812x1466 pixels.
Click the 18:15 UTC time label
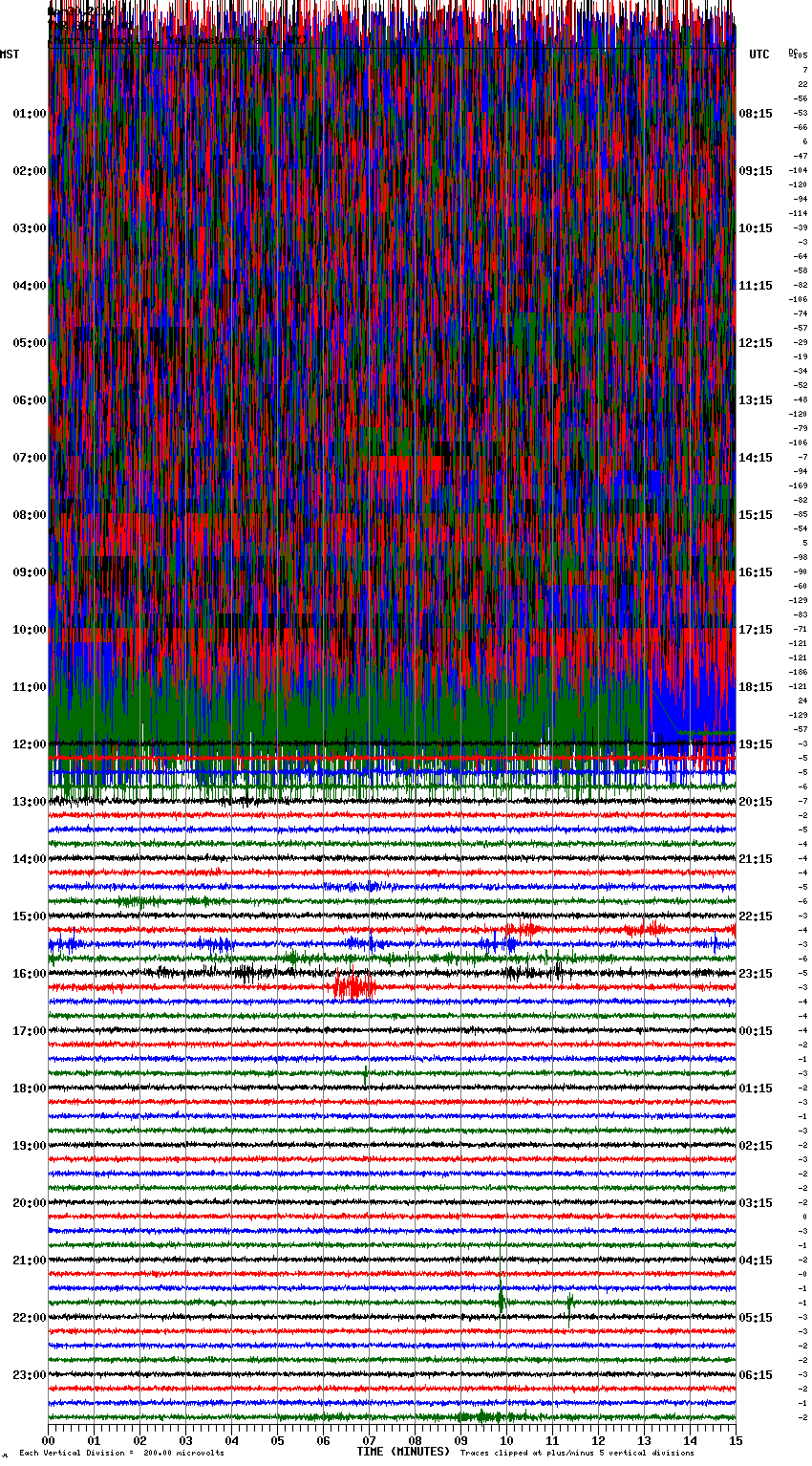click(756, 687)
